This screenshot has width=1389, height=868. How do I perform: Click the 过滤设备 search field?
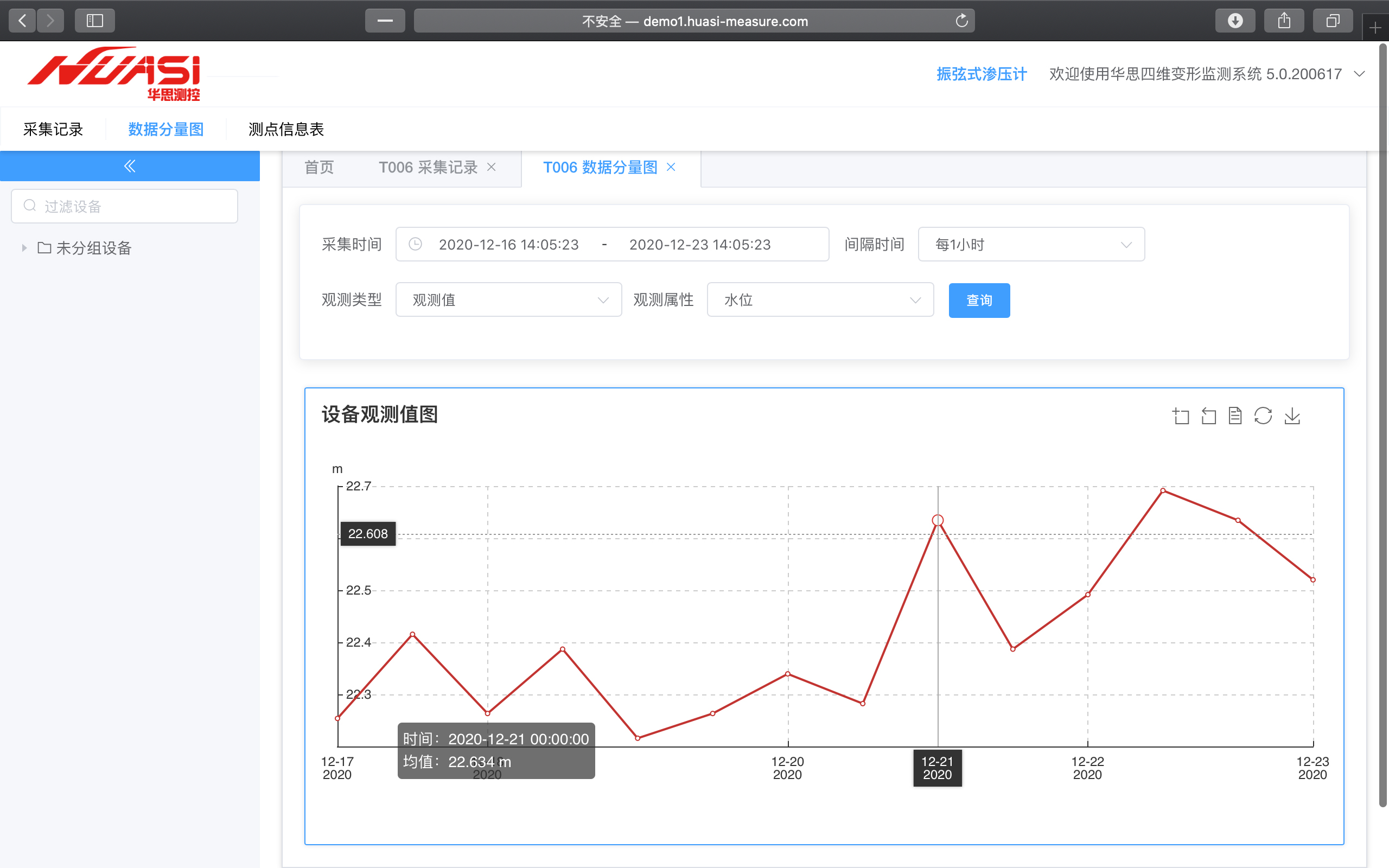pyautogui.click(x=125, y=206)
